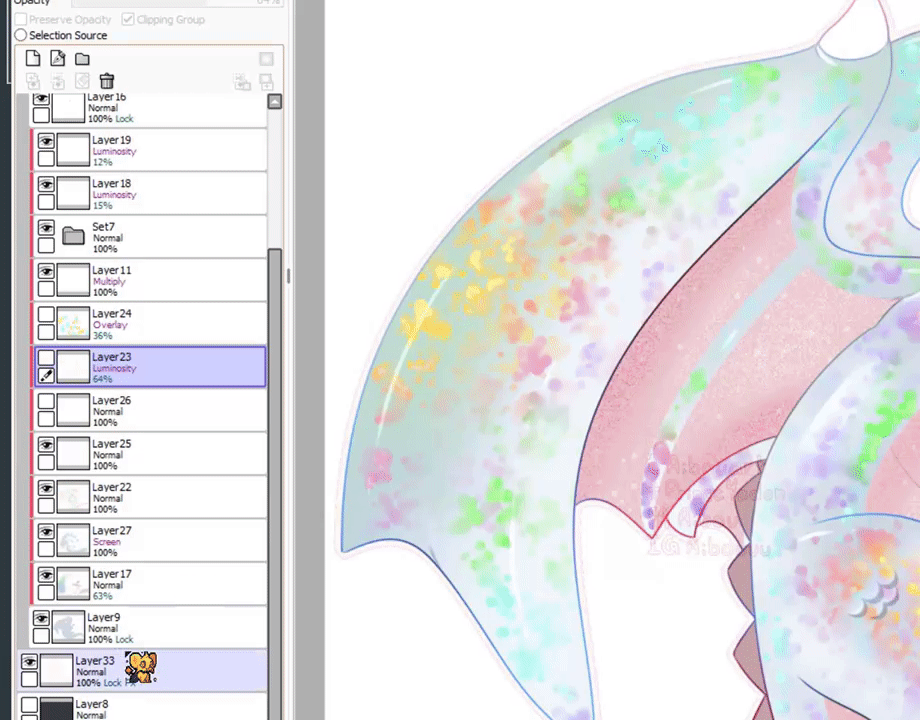Viewport: 920px width, 720px height.
Task: Hide Set7 using its eye icon
Action: (x=46, y=228)
